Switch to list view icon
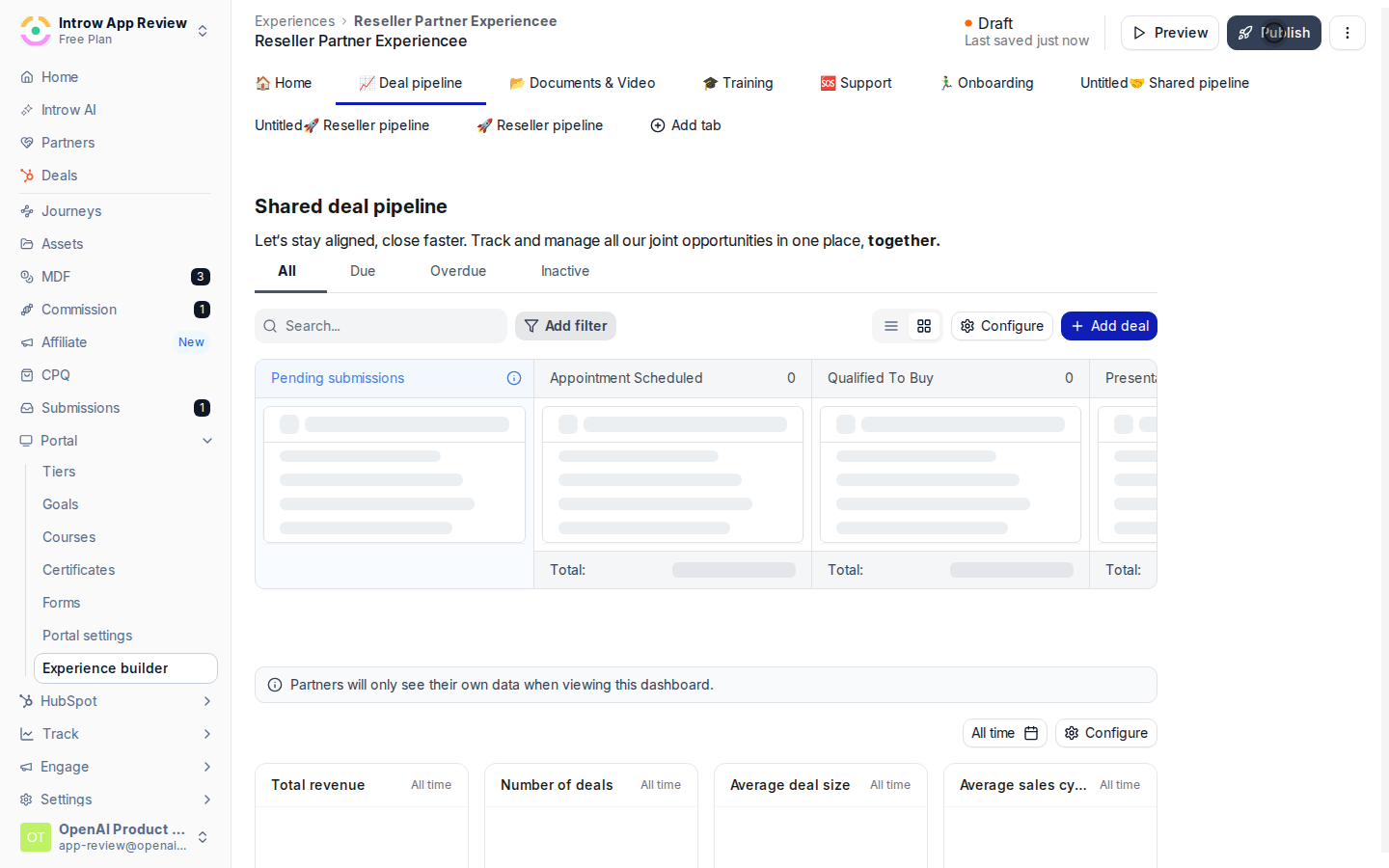This screenshot has height=868, width=1389. pyautogui.click(x=891, y=326)
